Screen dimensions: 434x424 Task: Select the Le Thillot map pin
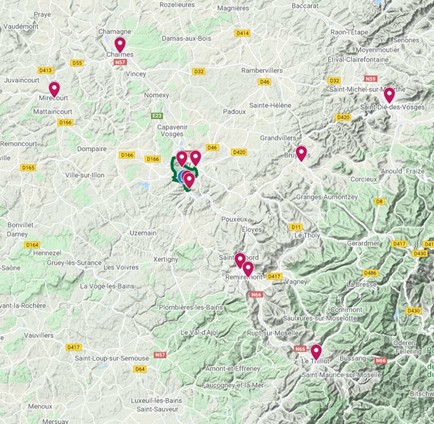[x=316, y=352]
